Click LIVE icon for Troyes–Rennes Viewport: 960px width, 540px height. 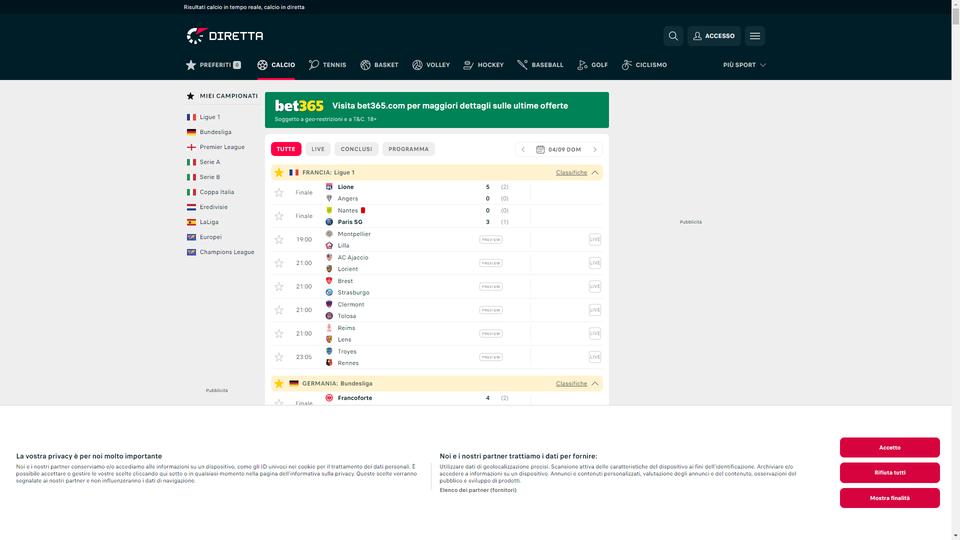point(594,357)
